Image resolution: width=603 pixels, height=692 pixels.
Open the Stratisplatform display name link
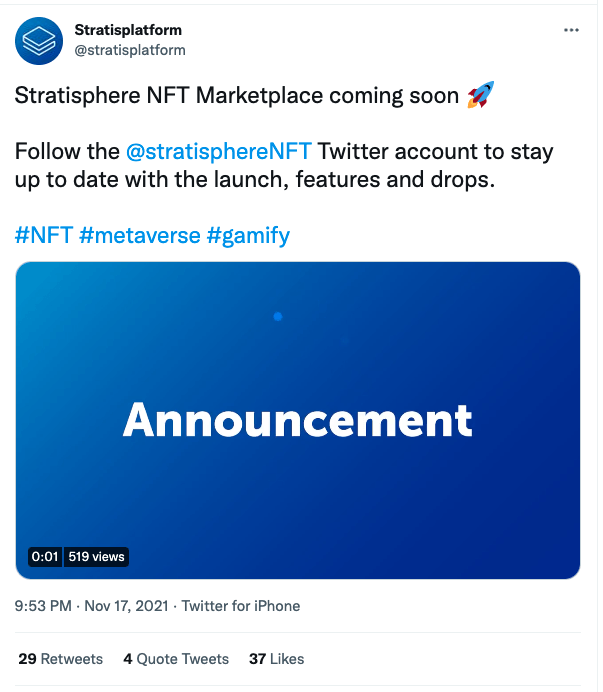[x=128, y=30]
